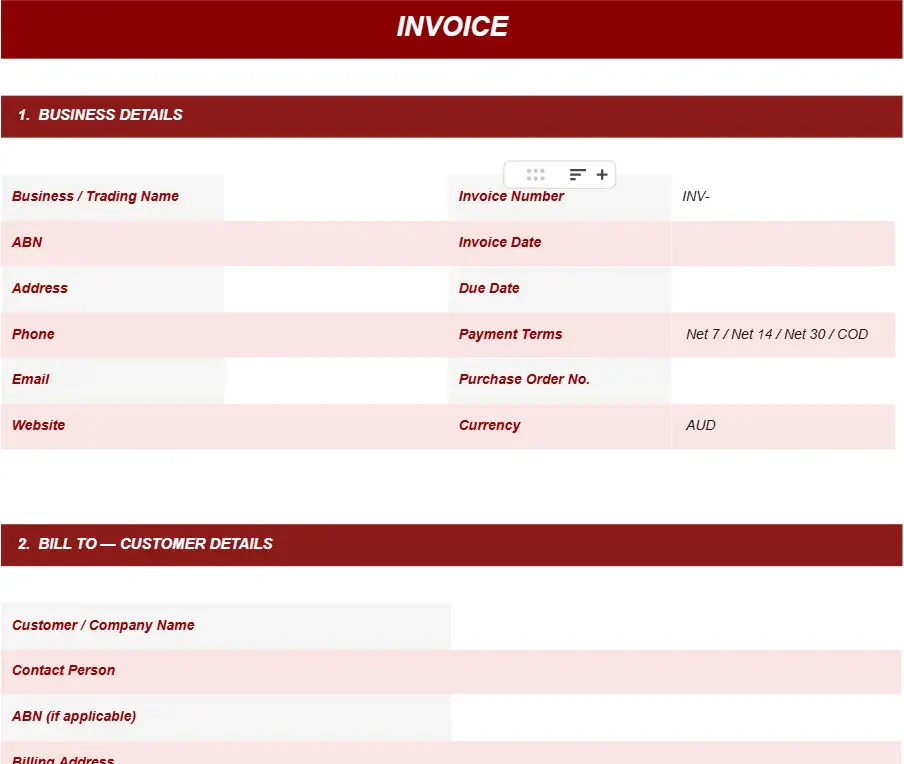
Task: Click the ABN label in business details
Action: pyautogui.click(x=27, y=242)
